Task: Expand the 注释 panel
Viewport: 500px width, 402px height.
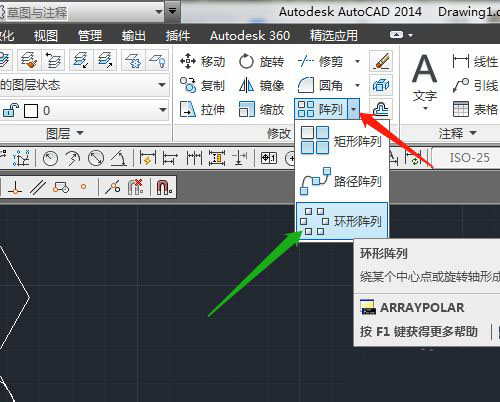Action: [457, 134]
